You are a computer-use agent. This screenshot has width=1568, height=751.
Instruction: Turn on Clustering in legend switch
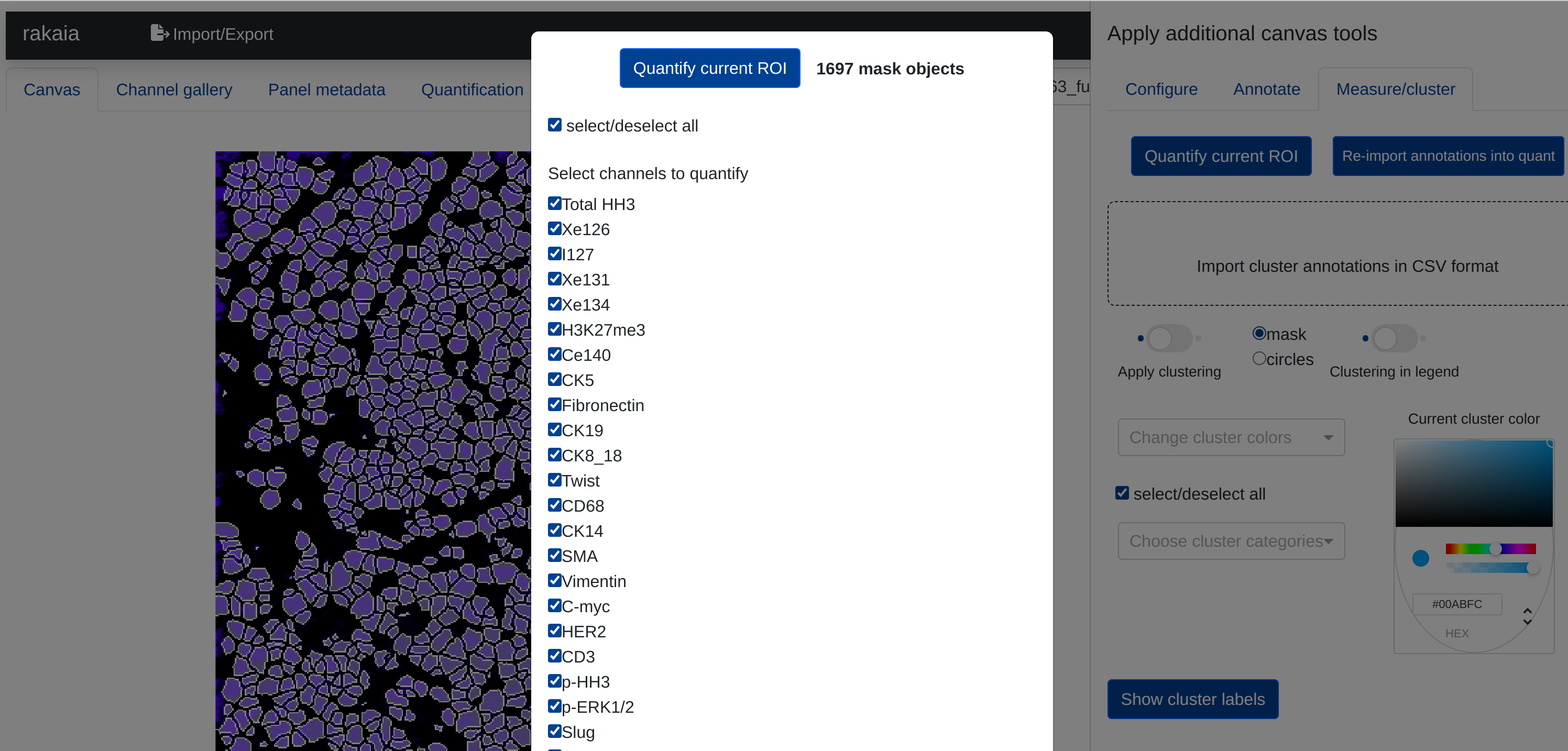[x=1394, y=338]
